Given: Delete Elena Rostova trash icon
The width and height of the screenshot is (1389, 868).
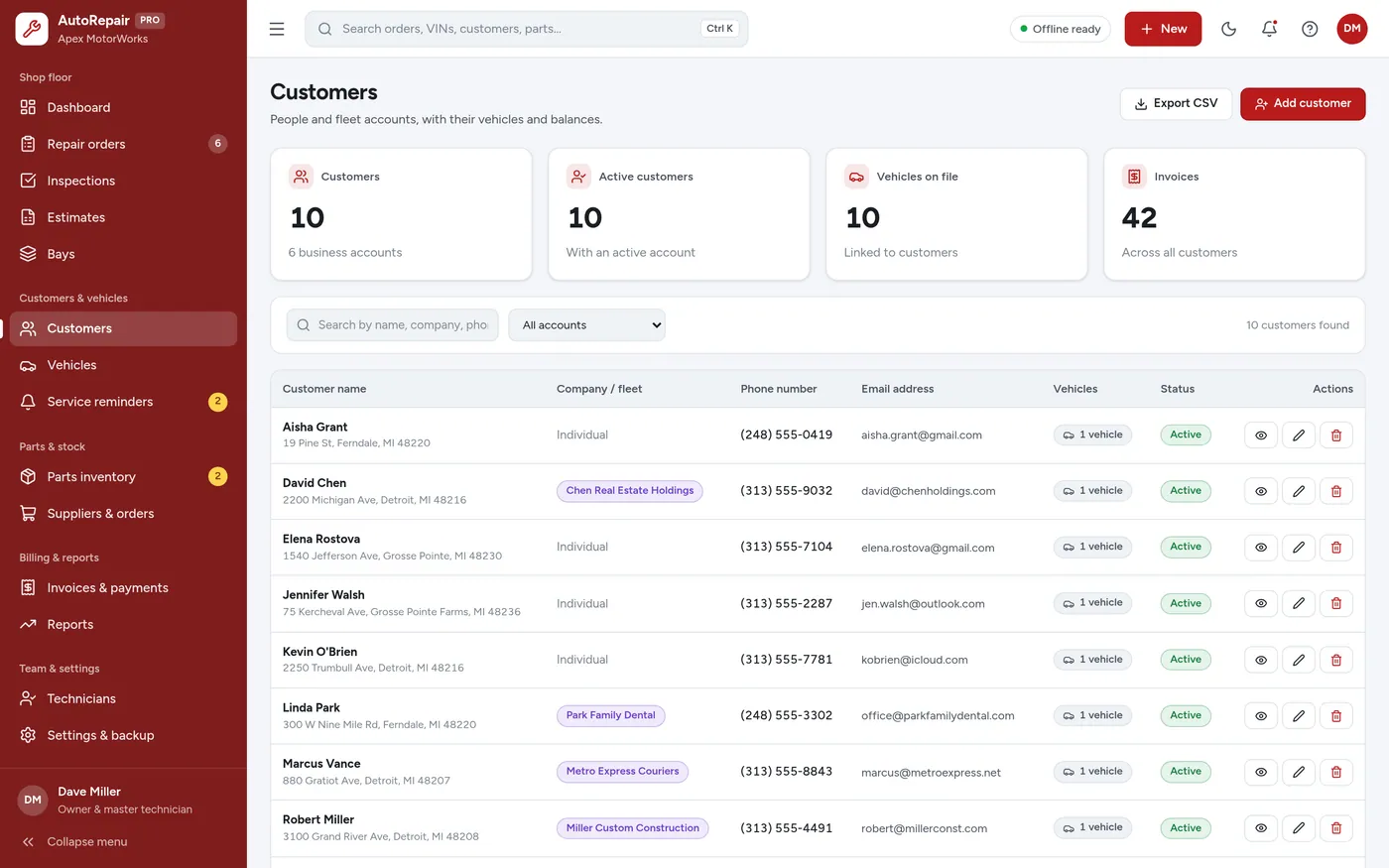Looking at the screenshot, I should [x=1335, y=548].
